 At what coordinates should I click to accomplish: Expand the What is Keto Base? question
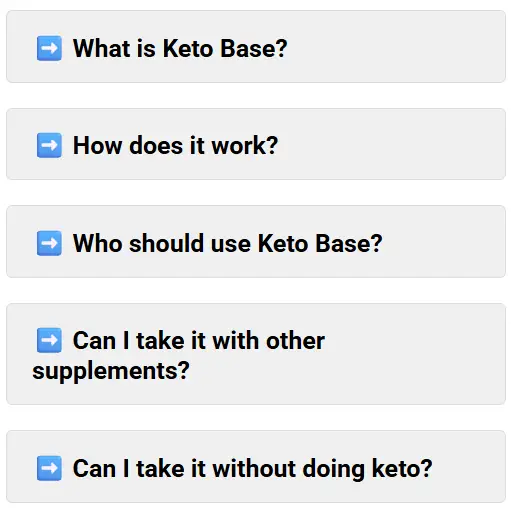(256, 47)
